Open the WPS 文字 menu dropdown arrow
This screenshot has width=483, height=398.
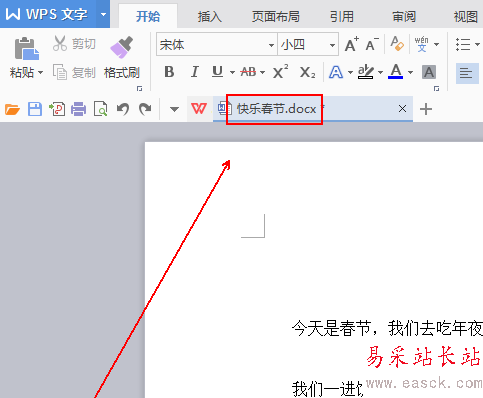tap(103, 14)
